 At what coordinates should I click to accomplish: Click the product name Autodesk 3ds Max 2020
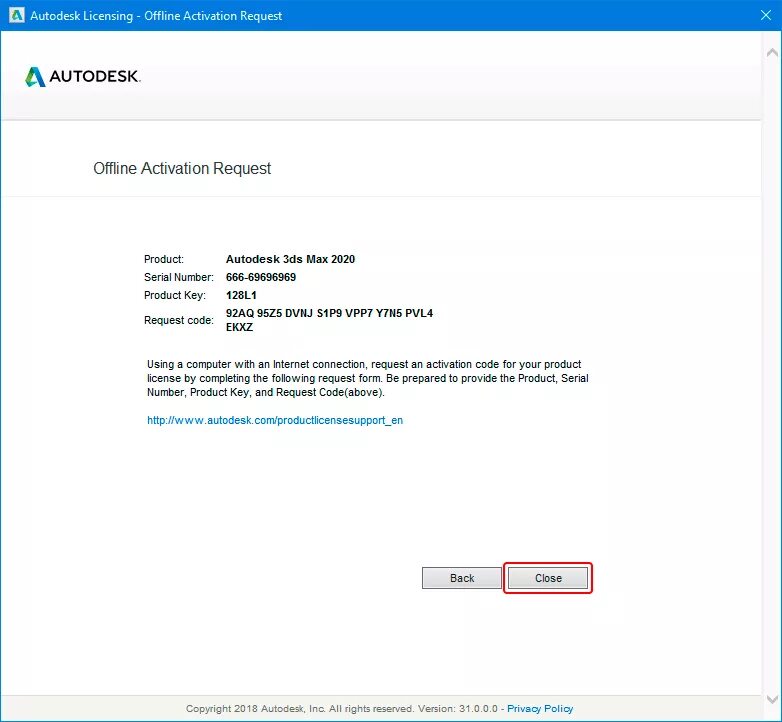coord(290,259)
